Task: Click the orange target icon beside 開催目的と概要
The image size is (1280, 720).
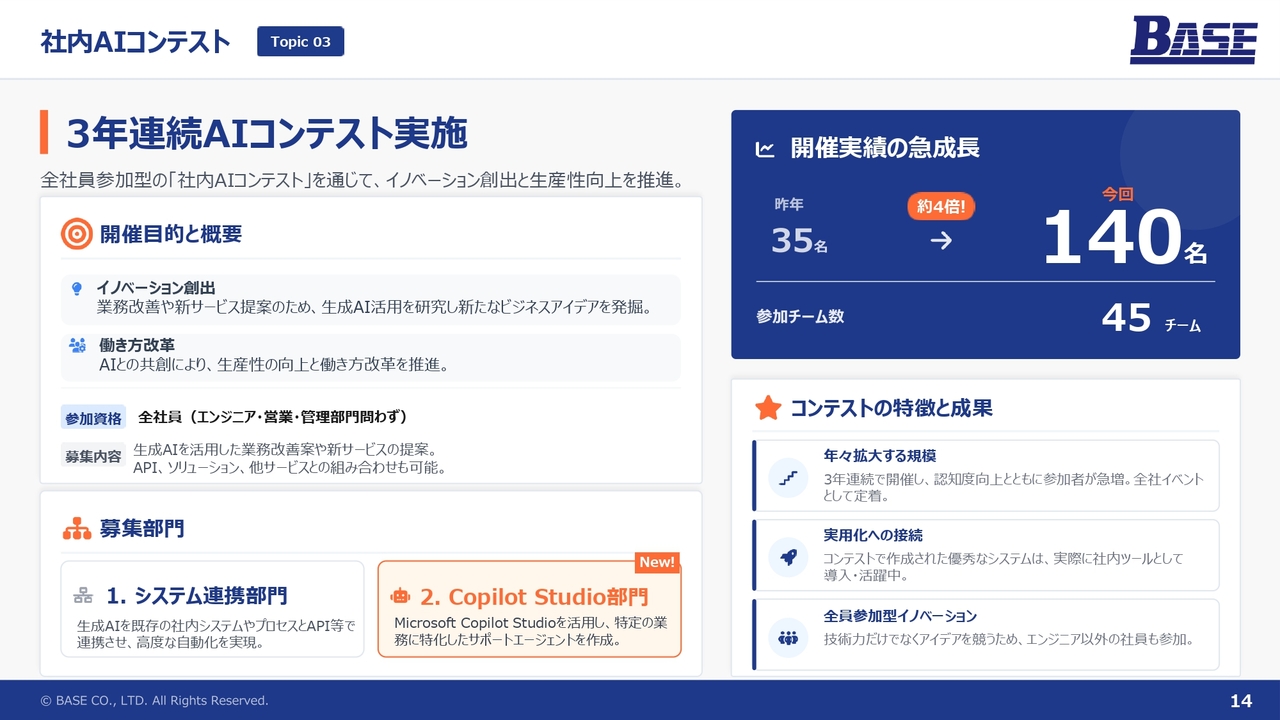Action: (x=77, y=234)
